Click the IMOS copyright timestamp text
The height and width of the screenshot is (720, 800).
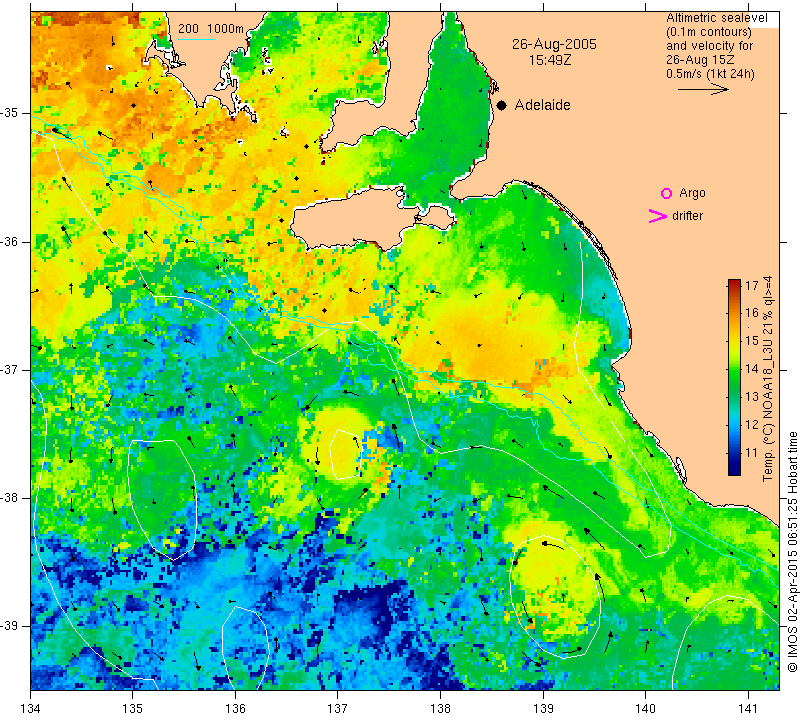(x=792, y=552)
